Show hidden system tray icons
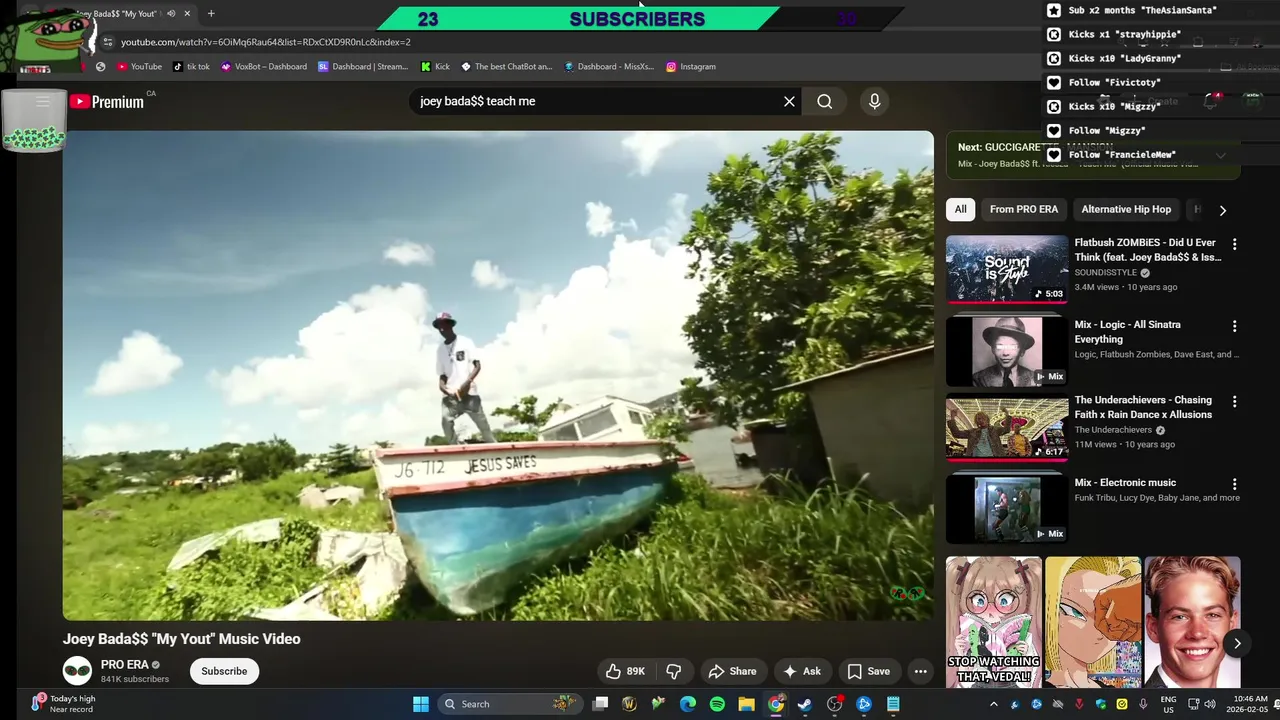Viewport: 1280px width, 720px height. coord(993,704)
